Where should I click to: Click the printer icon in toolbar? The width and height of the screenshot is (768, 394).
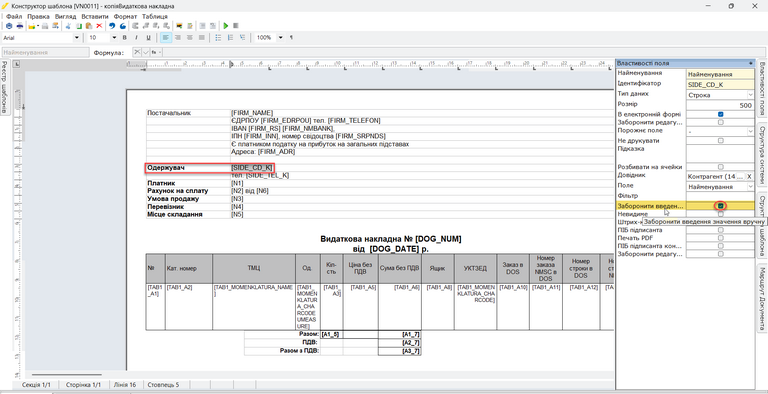(20, 25)
